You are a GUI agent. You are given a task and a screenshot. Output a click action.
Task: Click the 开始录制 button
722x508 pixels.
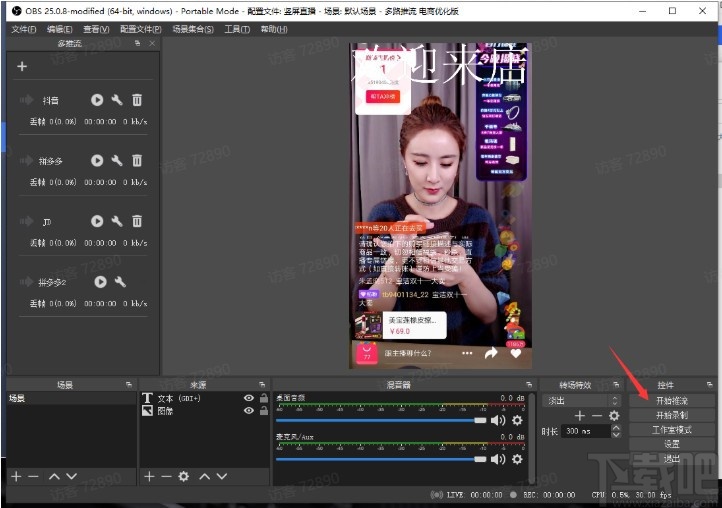pos(671,415)
